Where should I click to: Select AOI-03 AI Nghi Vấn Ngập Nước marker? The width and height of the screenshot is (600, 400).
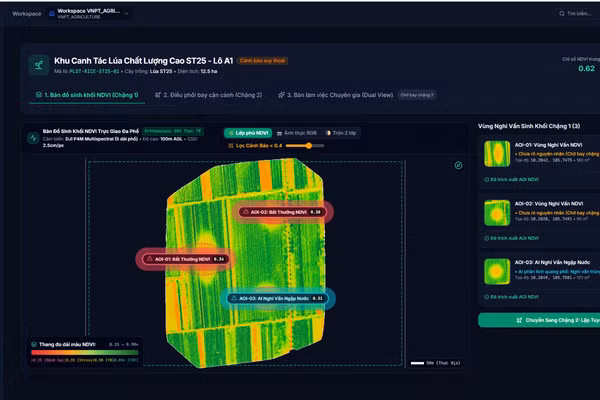point(278,299)
